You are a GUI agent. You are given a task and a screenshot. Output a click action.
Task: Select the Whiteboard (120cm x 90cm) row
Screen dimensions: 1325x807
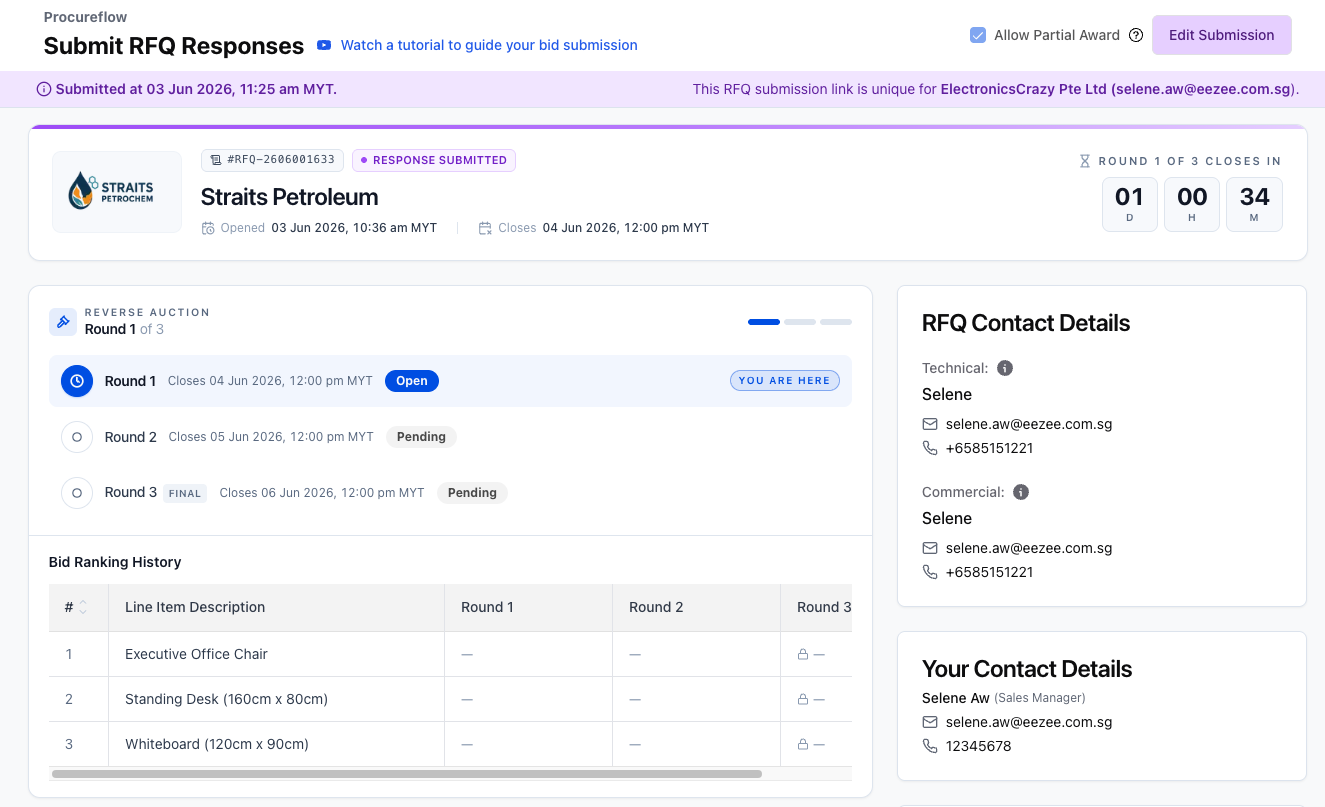(x=450, y=744)
